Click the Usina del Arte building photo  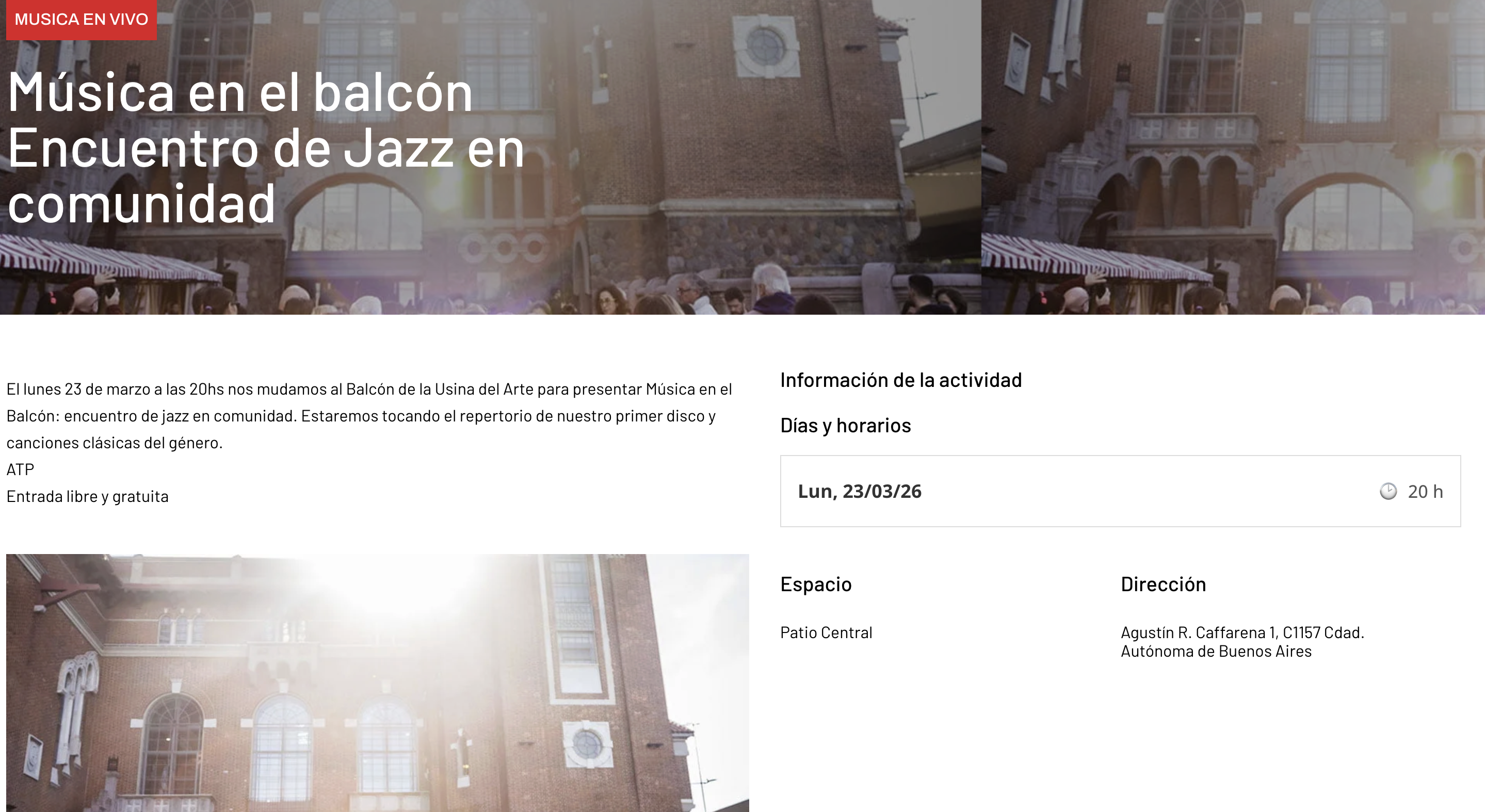[378, 683]
